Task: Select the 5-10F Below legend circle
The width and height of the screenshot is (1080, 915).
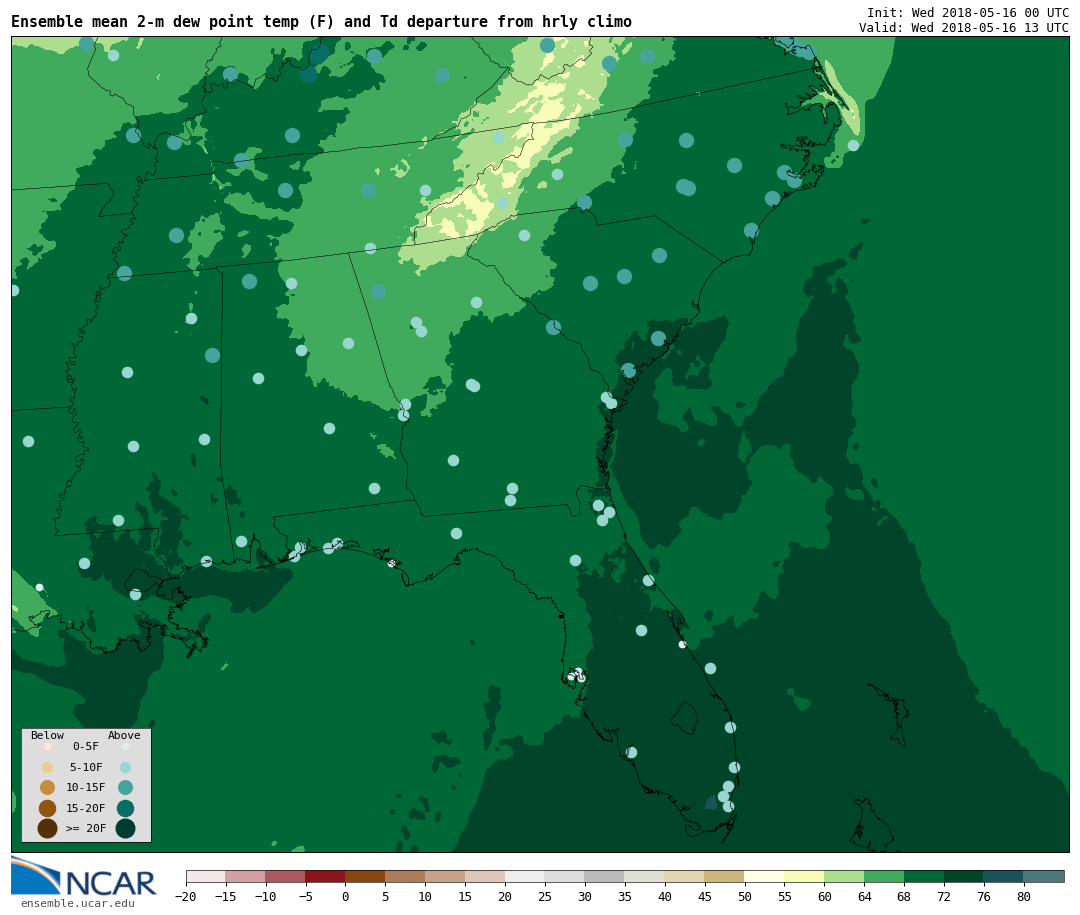Action: tap(47, 767)
